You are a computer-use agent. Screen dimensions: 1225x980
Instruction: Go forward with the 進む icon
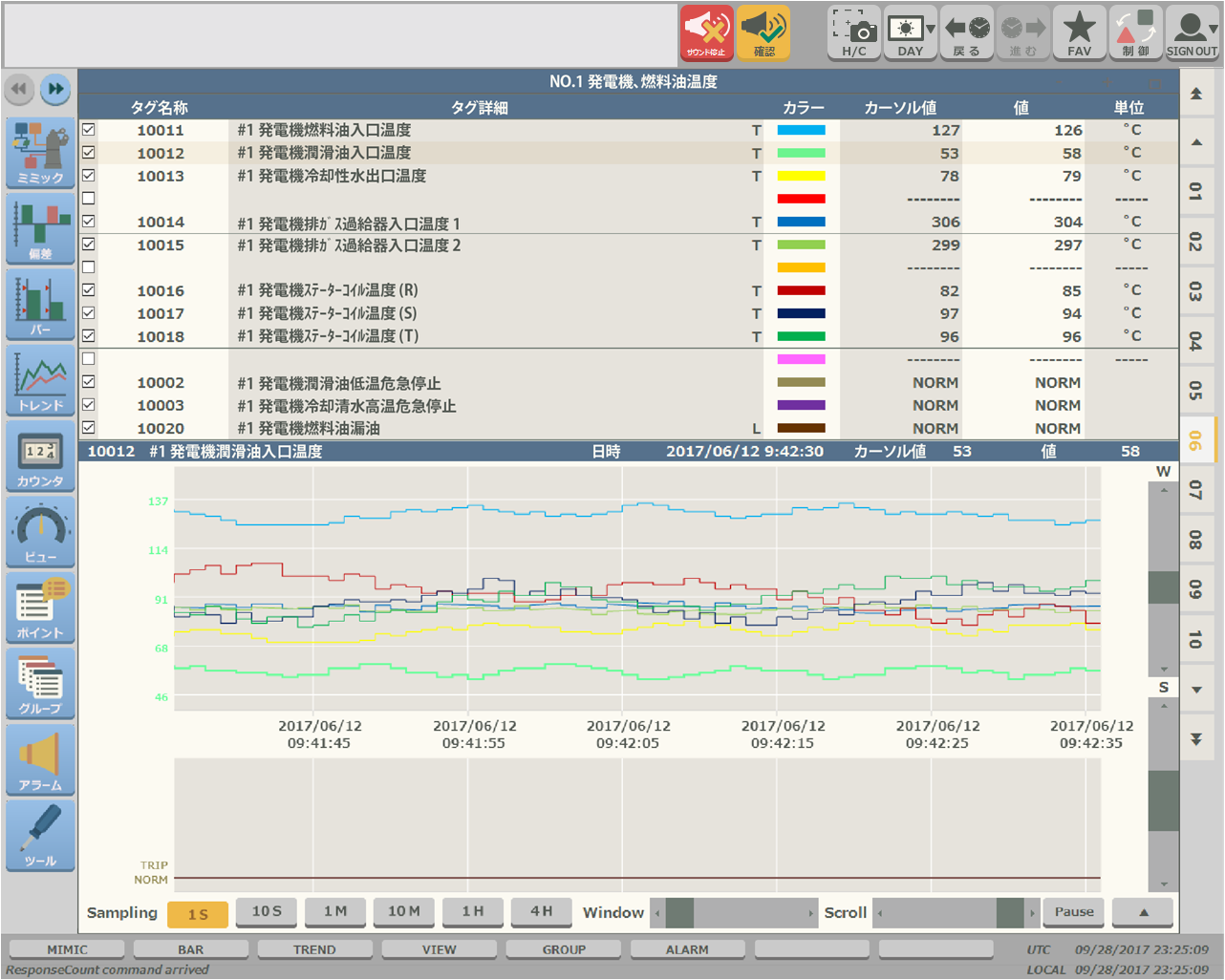click(x=1022, y=33)
